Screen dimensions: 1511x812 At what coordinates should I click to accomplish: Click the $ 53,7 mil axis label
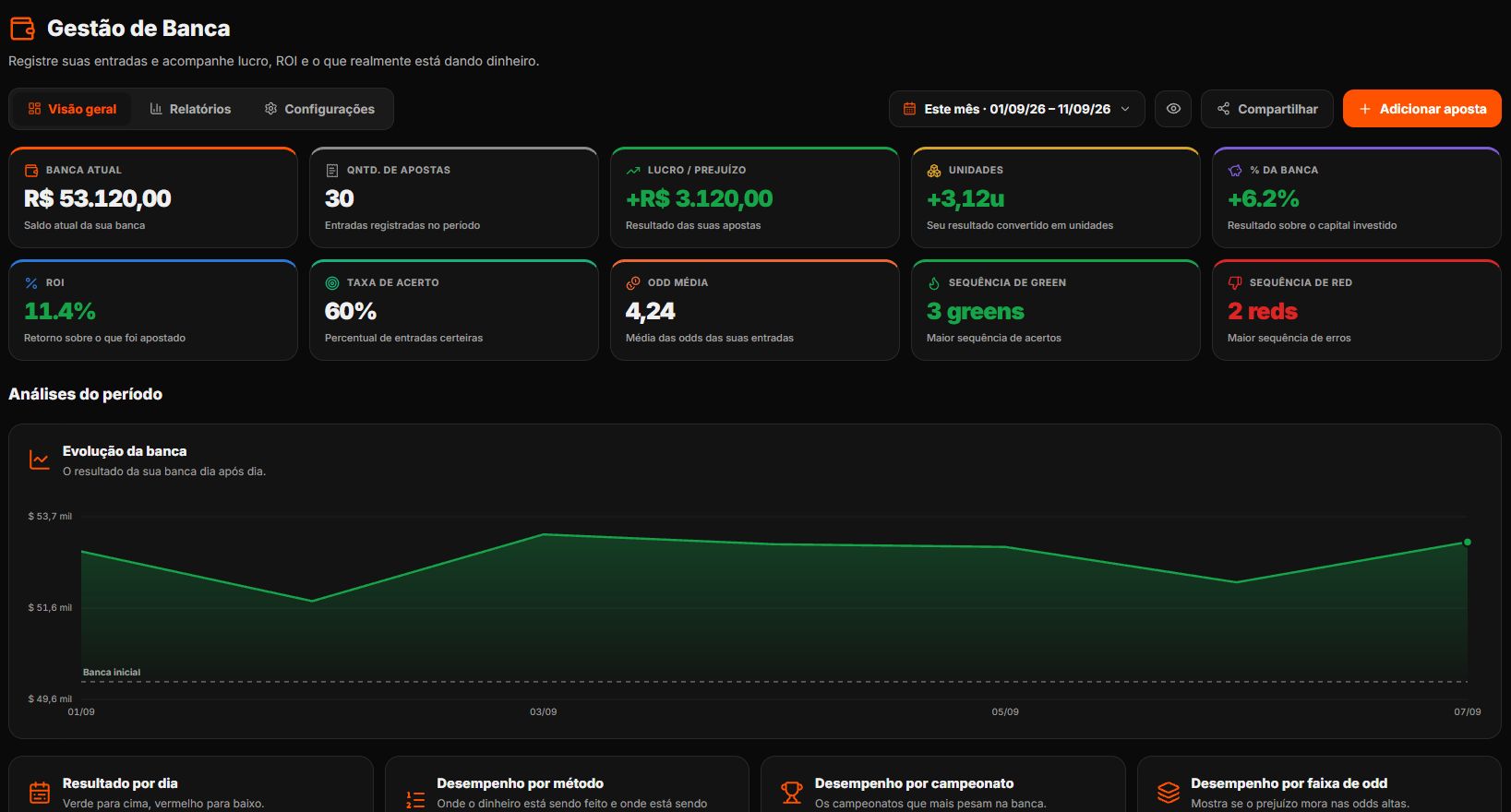click(x=50, y=517)
